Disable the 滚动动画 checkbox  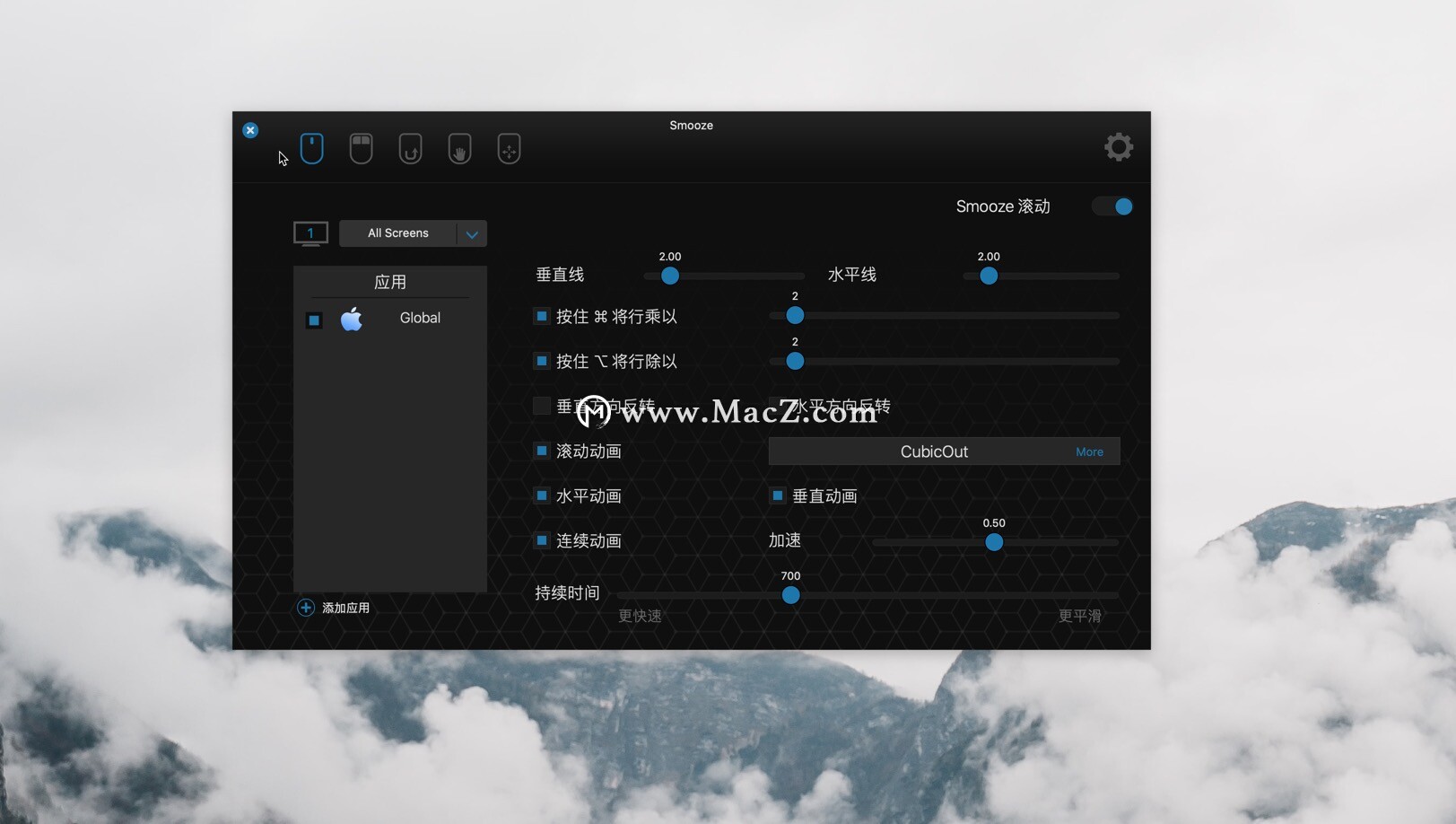pyautogui.click(x=542, y=451)
